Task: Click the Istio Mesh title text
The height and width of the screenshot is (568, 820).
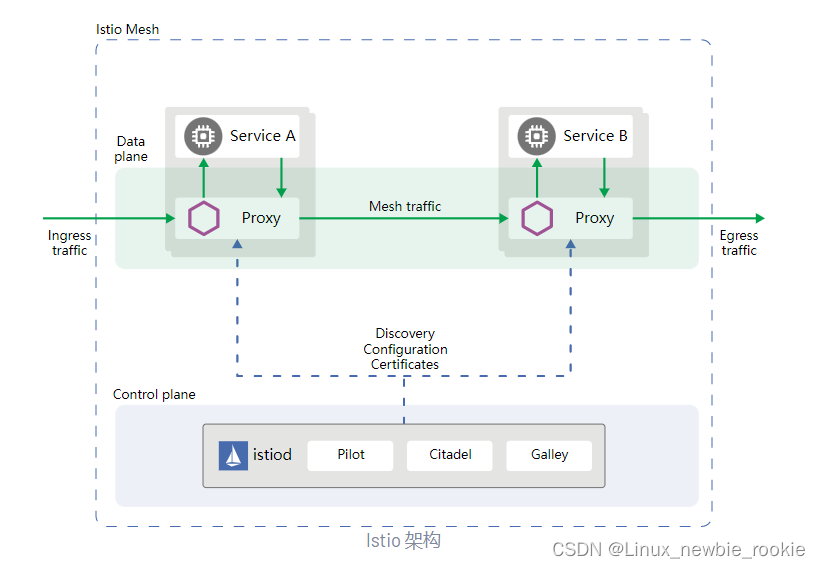Action: 127,29
